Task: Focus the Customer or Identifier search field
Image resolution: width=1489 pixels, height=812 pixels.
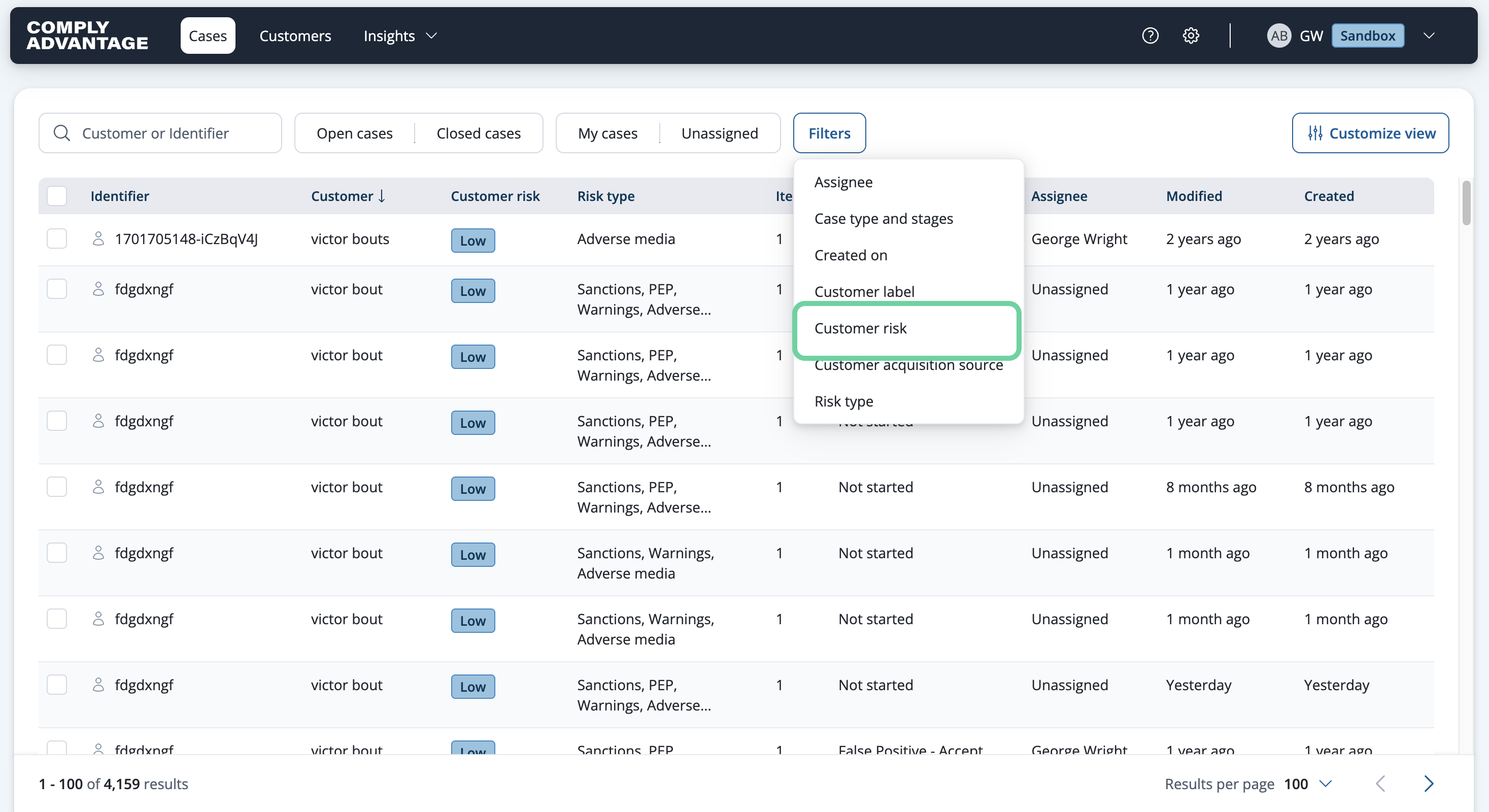Action: point(160,133)
